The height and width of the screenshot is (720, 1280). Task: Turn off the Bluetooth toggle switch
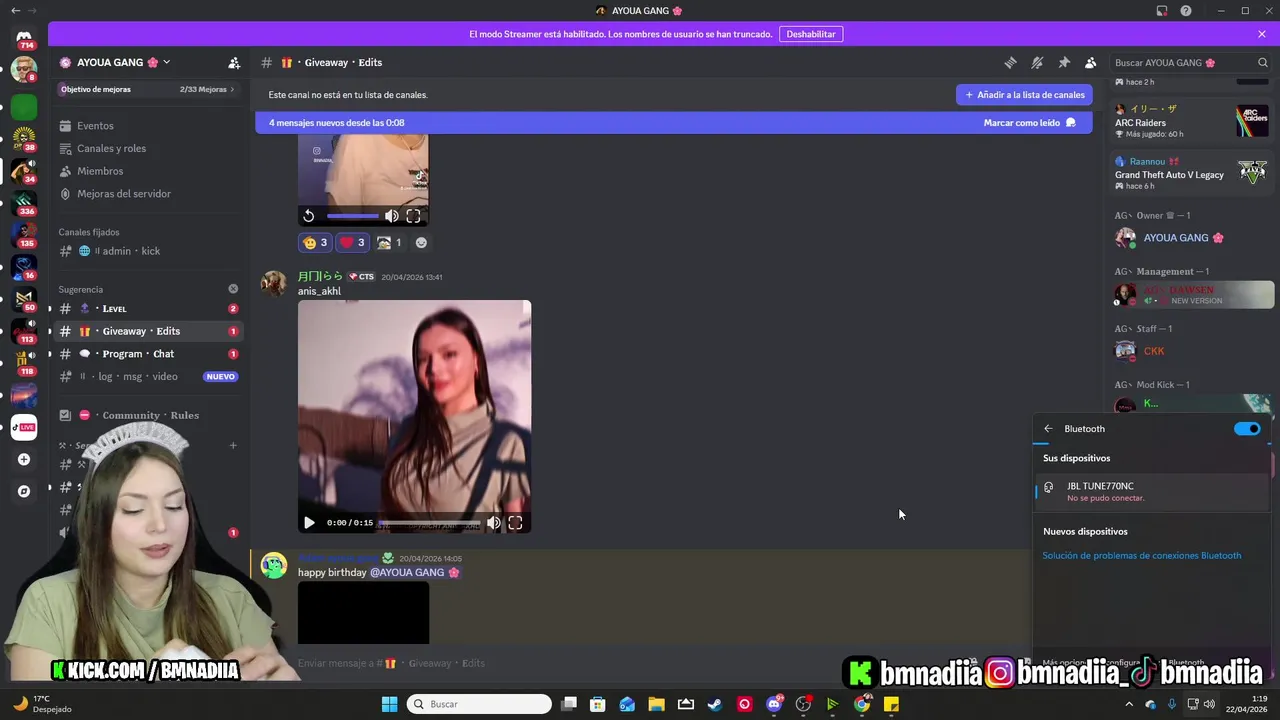point(1247,429)
